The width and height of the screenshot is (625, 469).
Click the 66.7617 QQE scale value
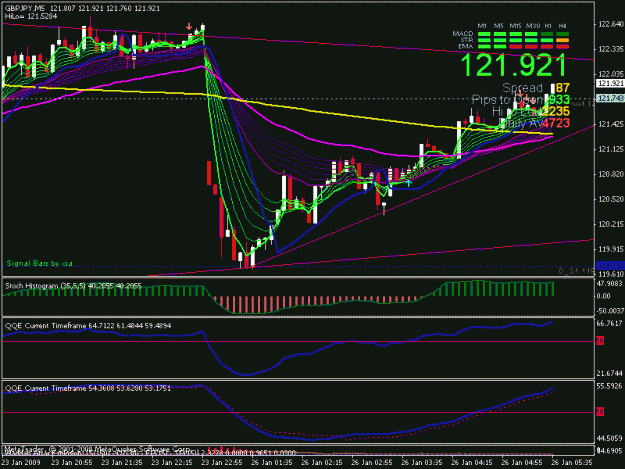pyautogui.click(x=609, y=323)
